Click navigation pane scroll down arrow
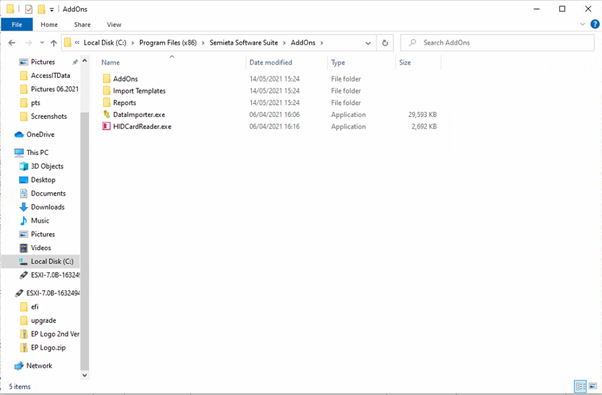The image size is (602, 395). point(84,375)
